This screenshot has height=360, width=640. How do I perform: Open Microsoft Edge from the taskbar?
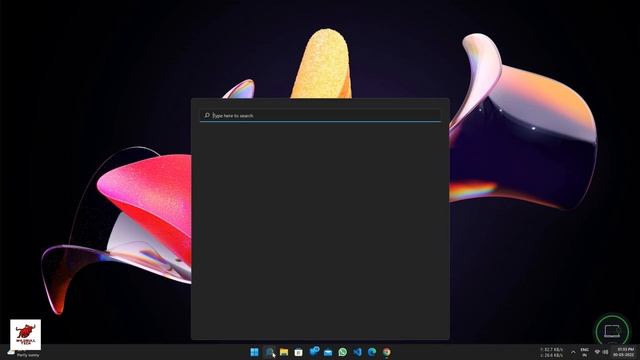point(372,352)
